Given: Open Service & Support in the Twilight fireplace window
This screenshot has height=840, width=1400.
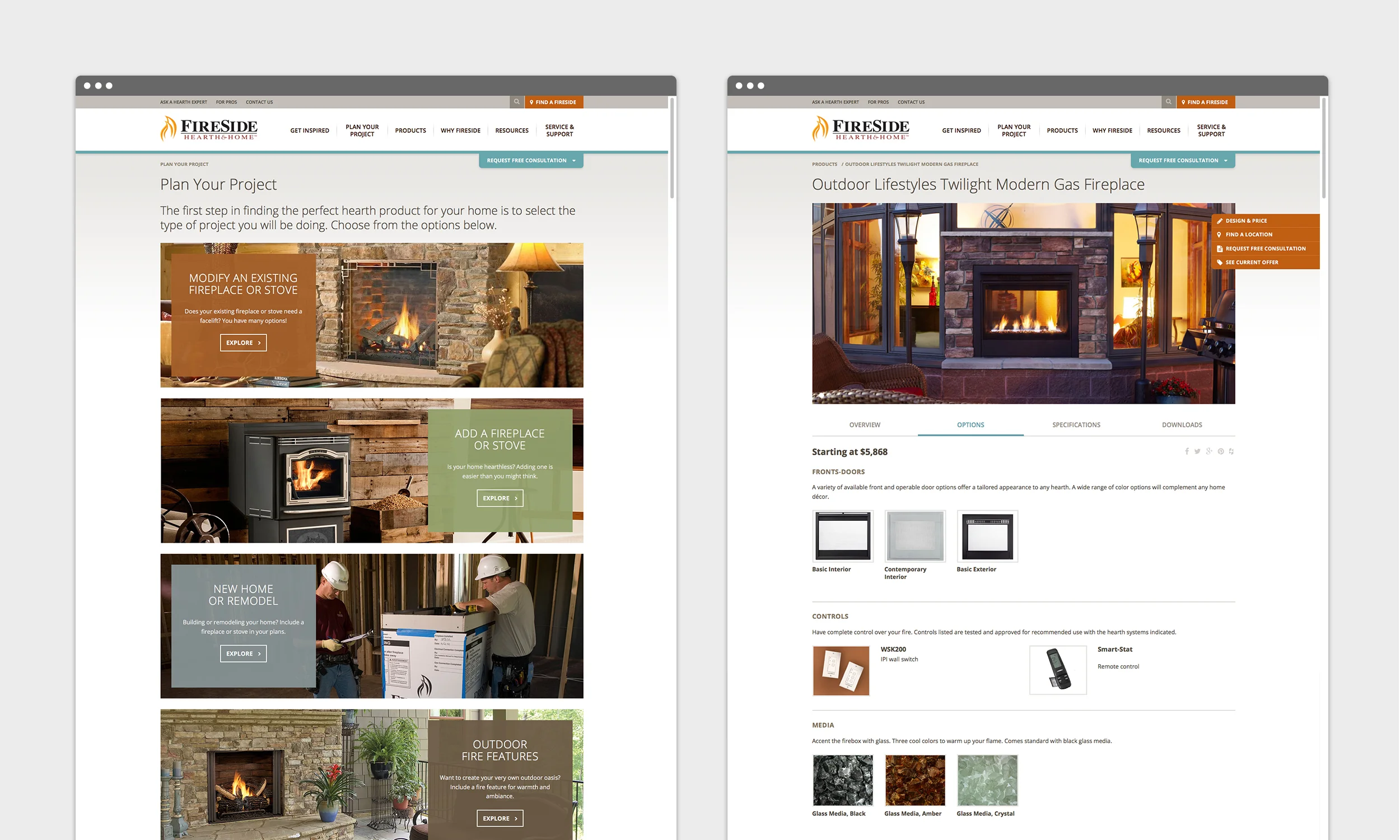Looking at the screenshot, I should click(1212, 130).
